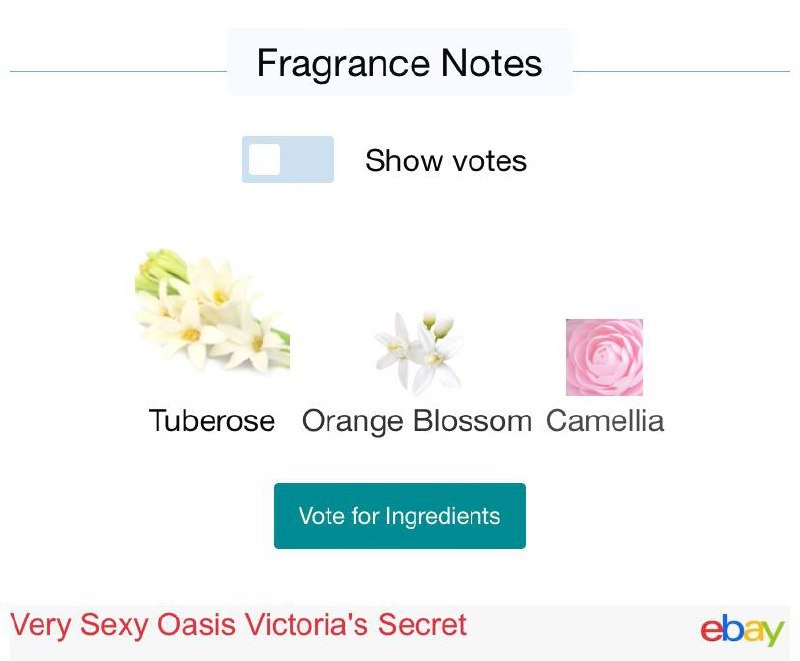The height and width of the screenshot is (661, 800).
Task: Select the Orange Blossom flower image
Action: click(418, 351)
